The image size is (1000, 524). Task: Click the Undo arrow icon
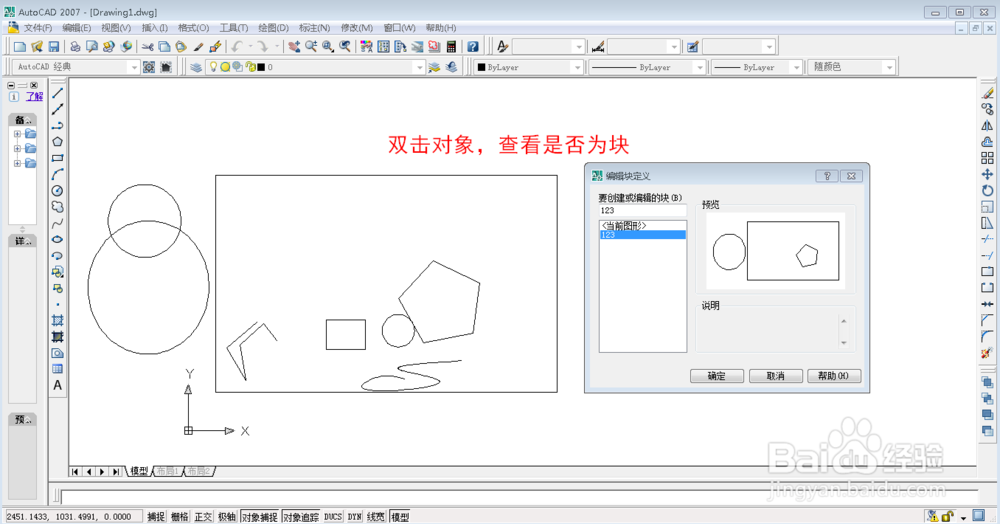pyautogui.click(x=237, y=47)
